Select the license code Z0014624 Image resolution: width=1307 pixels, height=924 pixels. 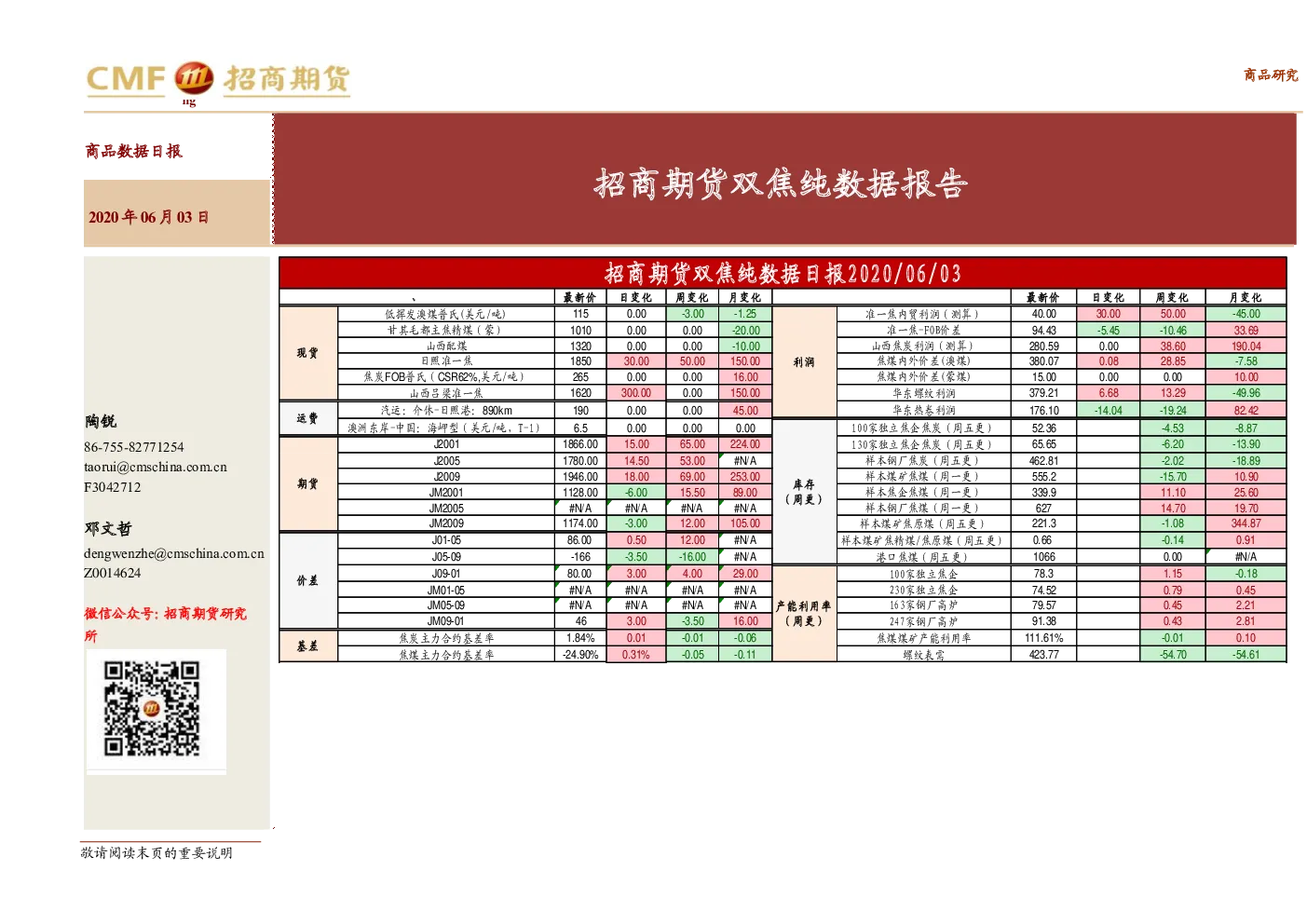click(x=113, y=573)
